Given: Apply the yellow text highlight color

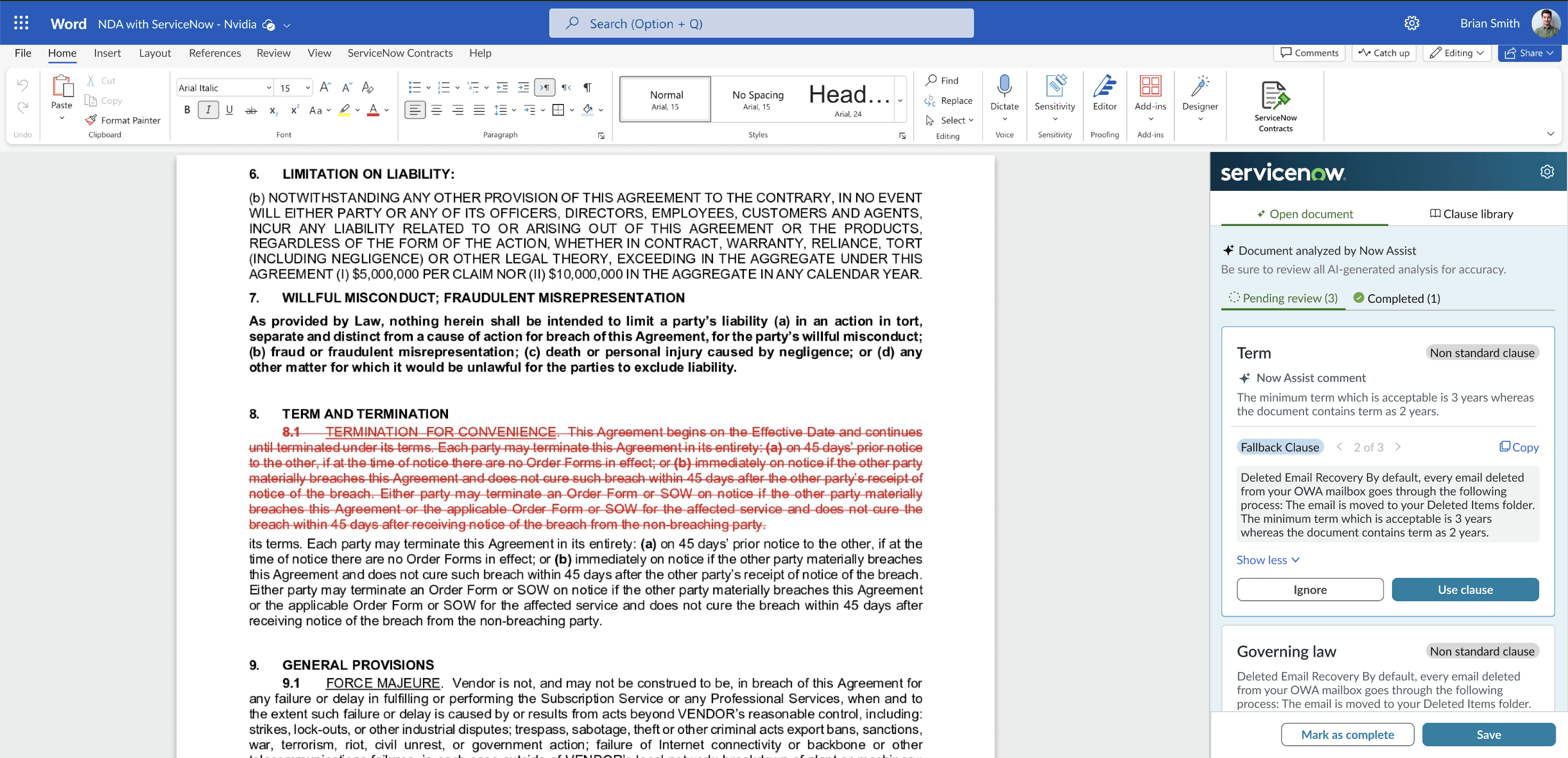Looking at the screenshot, I should click(345, 110).
